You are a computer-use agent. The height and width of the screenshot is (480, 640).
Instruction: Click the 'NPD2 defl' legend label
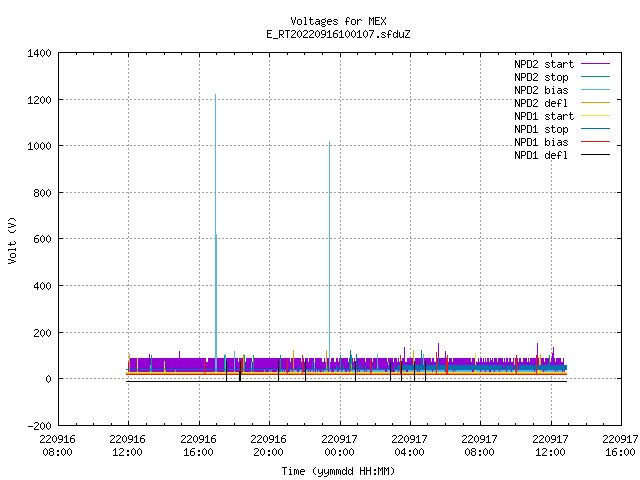pos(541,103)
